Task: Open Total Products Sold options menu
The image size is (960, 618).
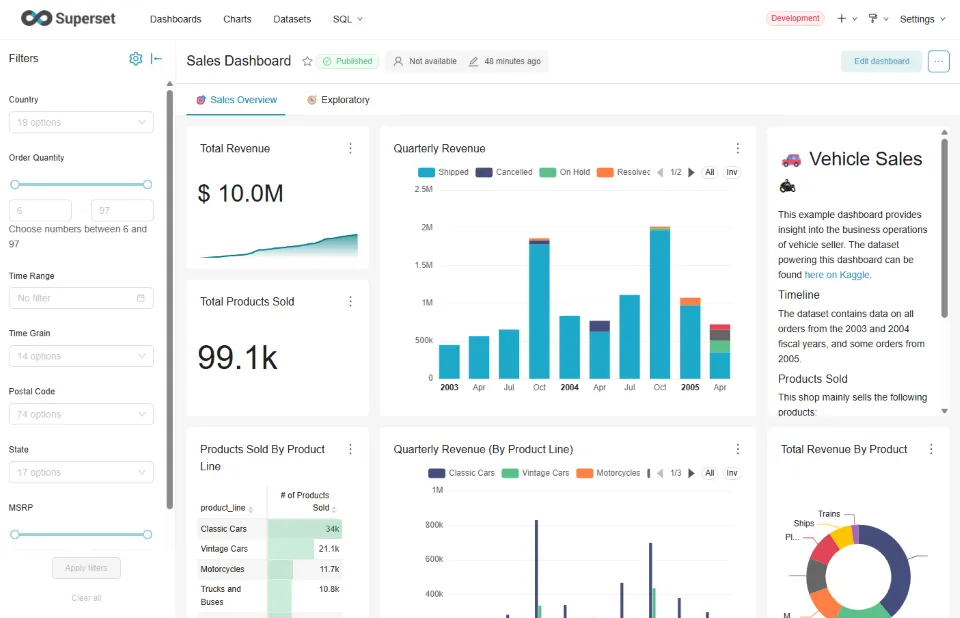Action: [x=350, y=301]
